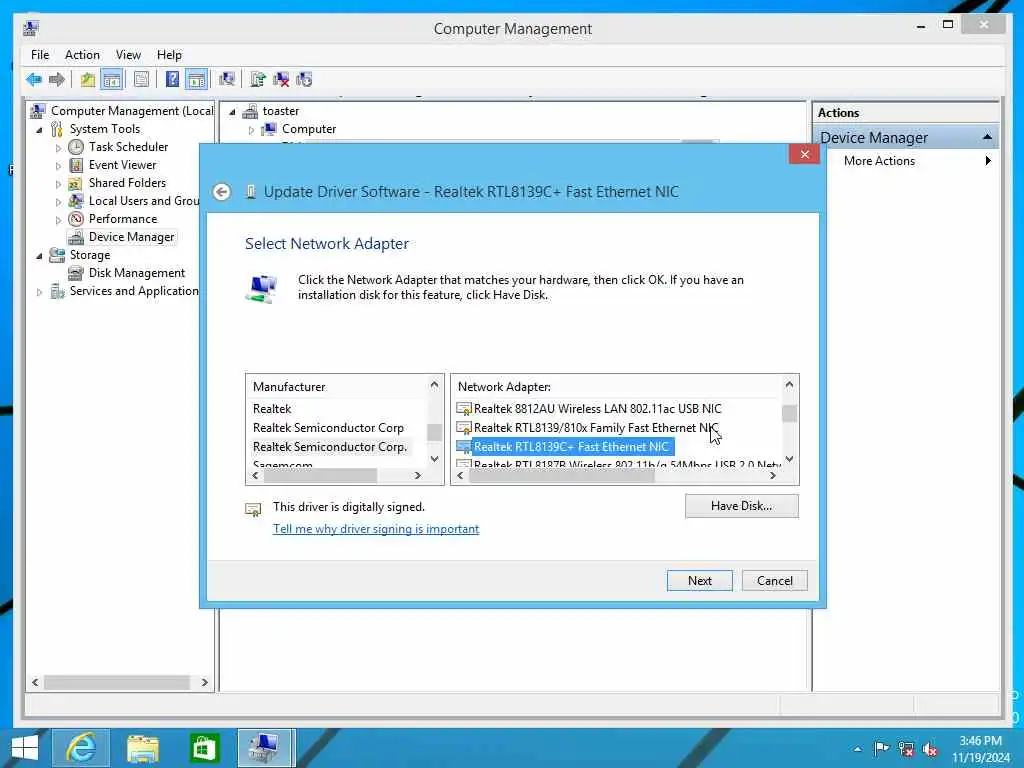Click the Windows Start button
The image size is (1024, 768).
[x=25, y=748]
